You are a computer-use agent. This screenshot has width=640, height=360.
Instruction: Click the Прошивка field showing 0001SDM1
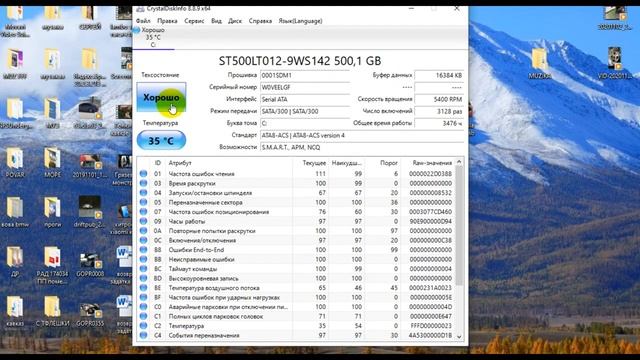click(x=305, y=76)
